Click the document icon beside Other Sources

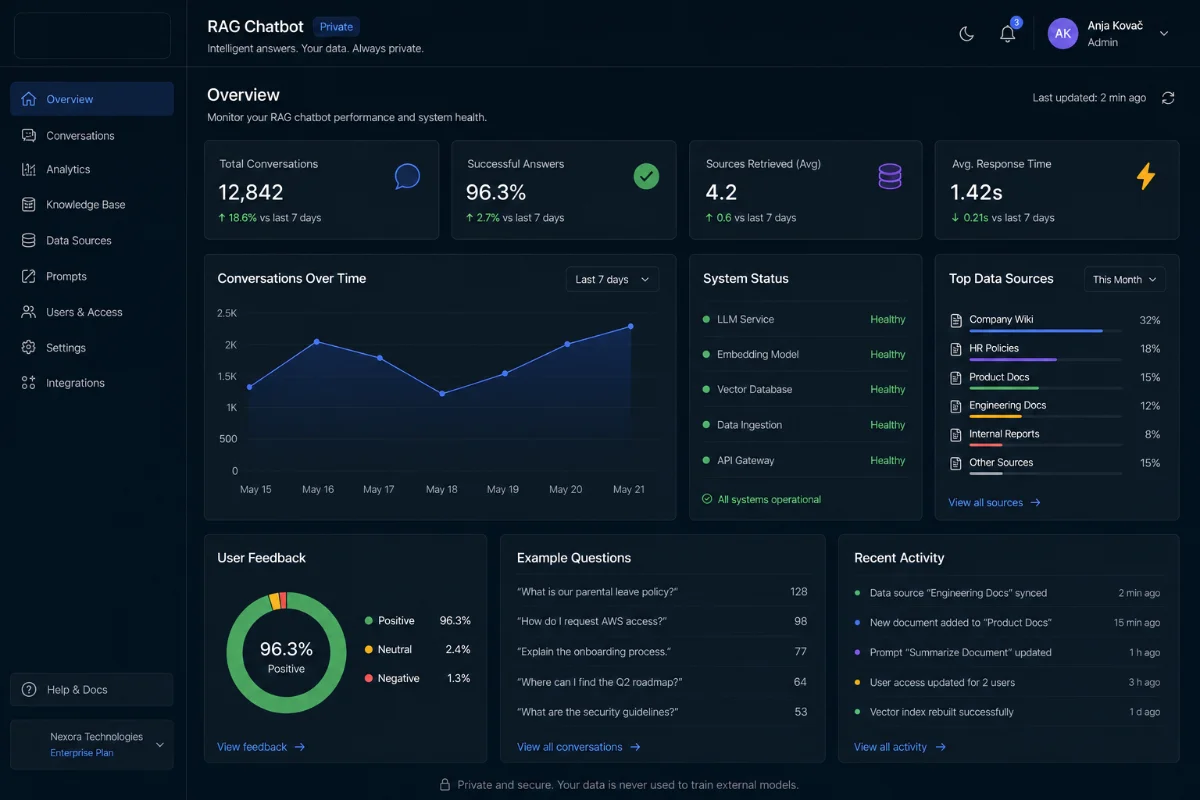955,463
